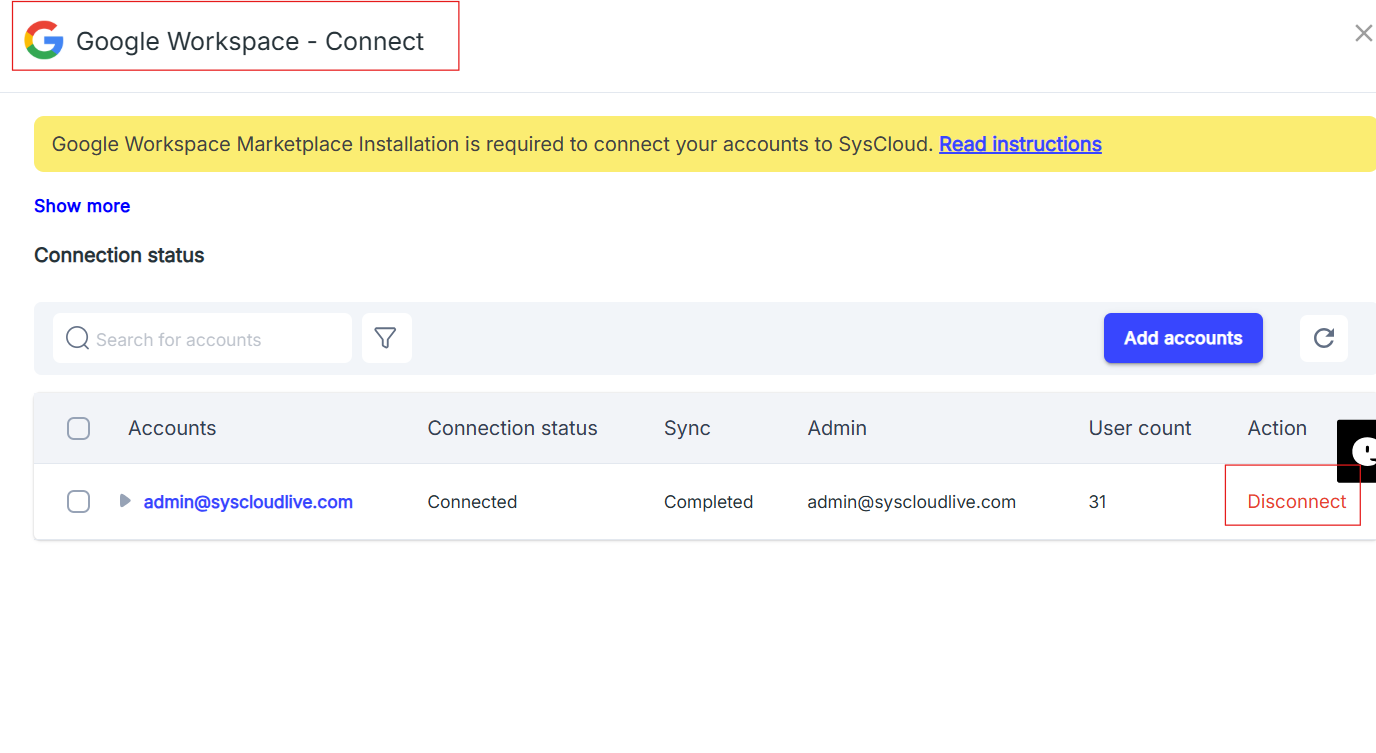
Task: Close the Google Workspace Connect dialog
Action: pos(1363,34)
